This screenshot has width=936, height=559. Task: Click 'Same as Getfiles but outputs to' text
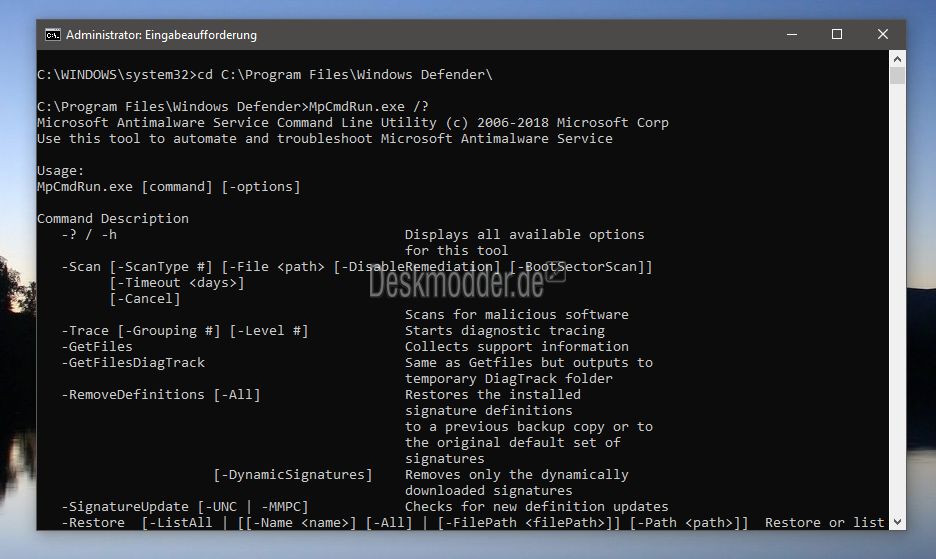(529, 363)
